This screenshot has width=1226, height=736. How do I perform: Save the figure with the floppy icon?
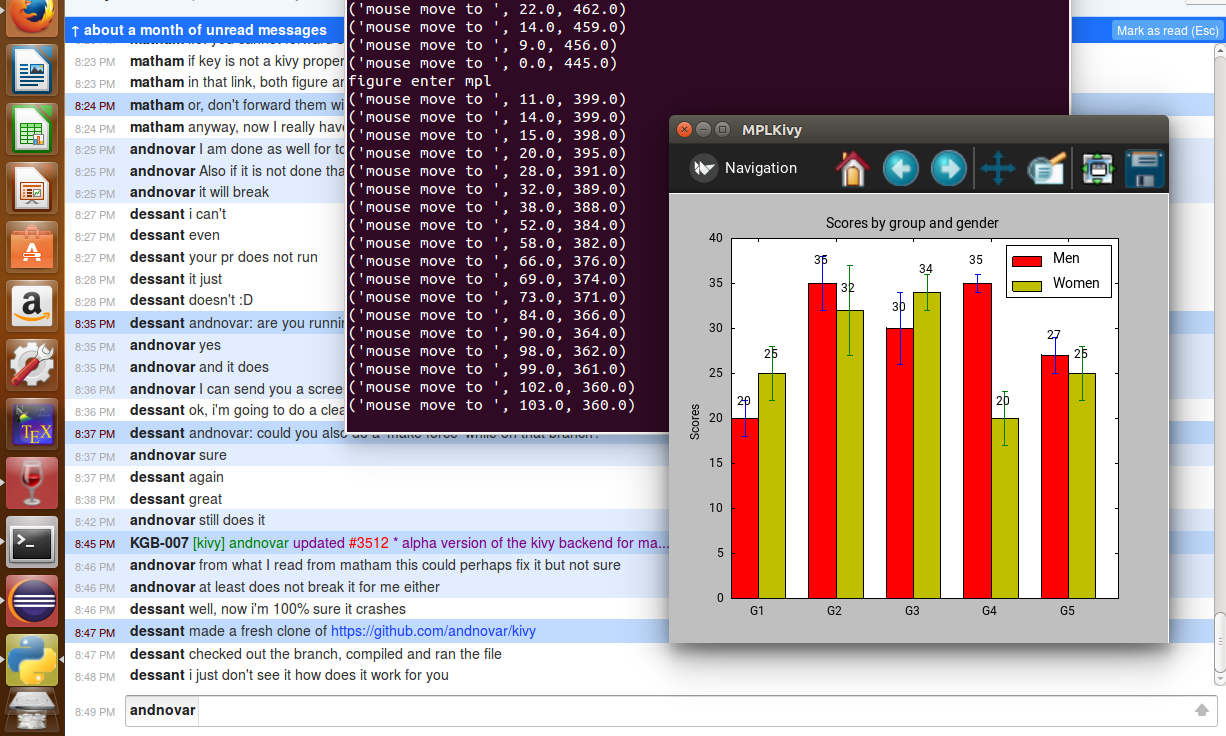tap(1145, 168)
